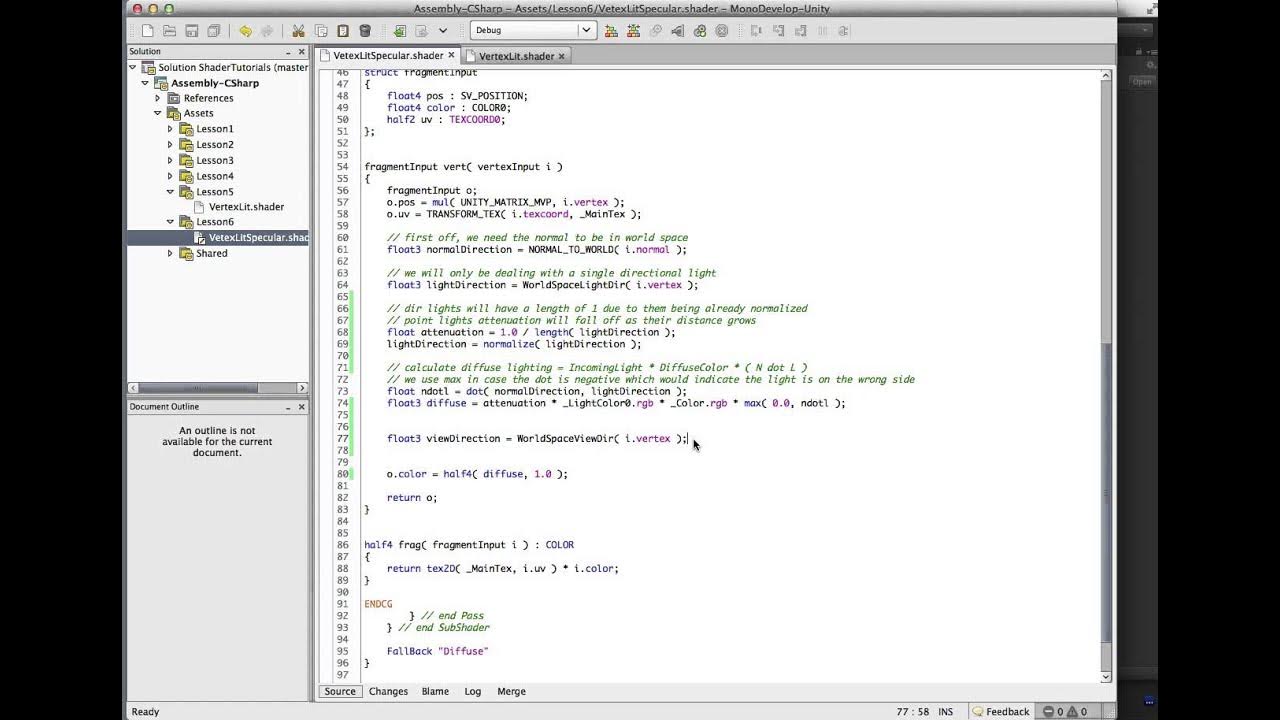
Task: Paste using the clipboard icon
Action: (x=343, y=31)
